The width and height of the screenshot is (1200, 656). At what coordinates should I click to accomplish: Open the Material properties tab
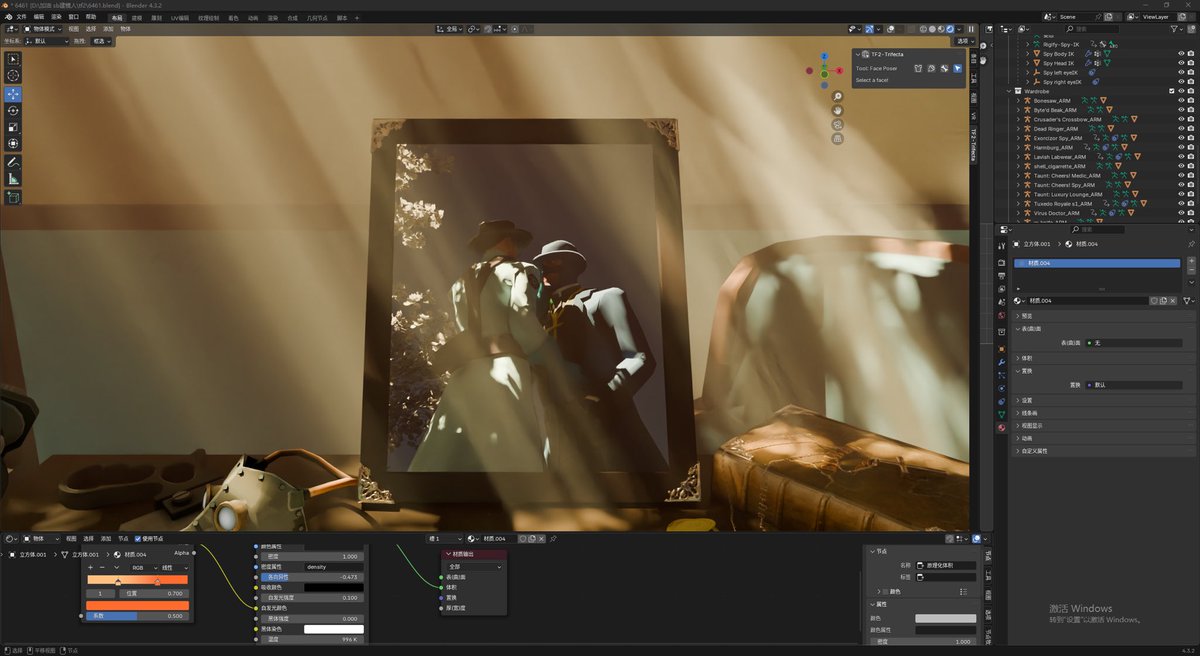[x=1001, y=427]
